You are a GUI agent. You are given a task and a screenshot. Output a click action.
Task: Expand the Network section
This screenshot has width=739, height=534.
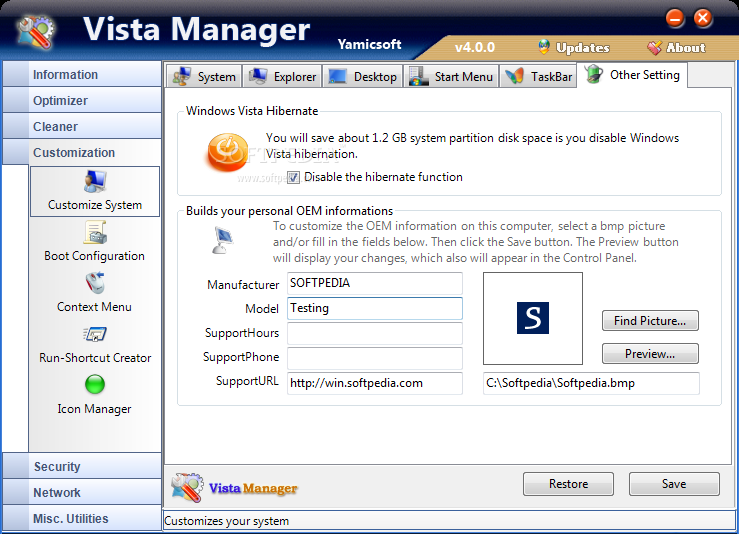(82, 492)
